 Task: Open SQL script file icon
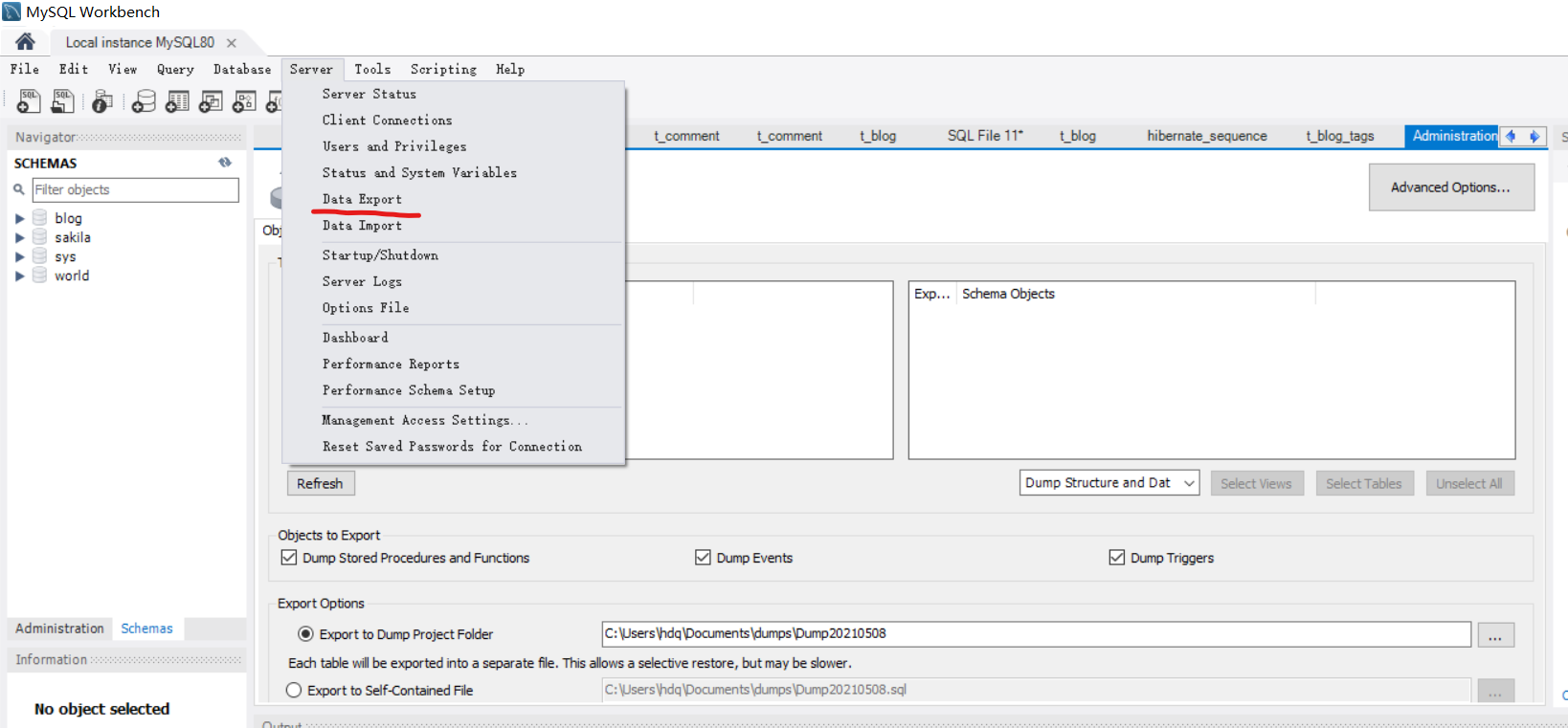(63, 100)
